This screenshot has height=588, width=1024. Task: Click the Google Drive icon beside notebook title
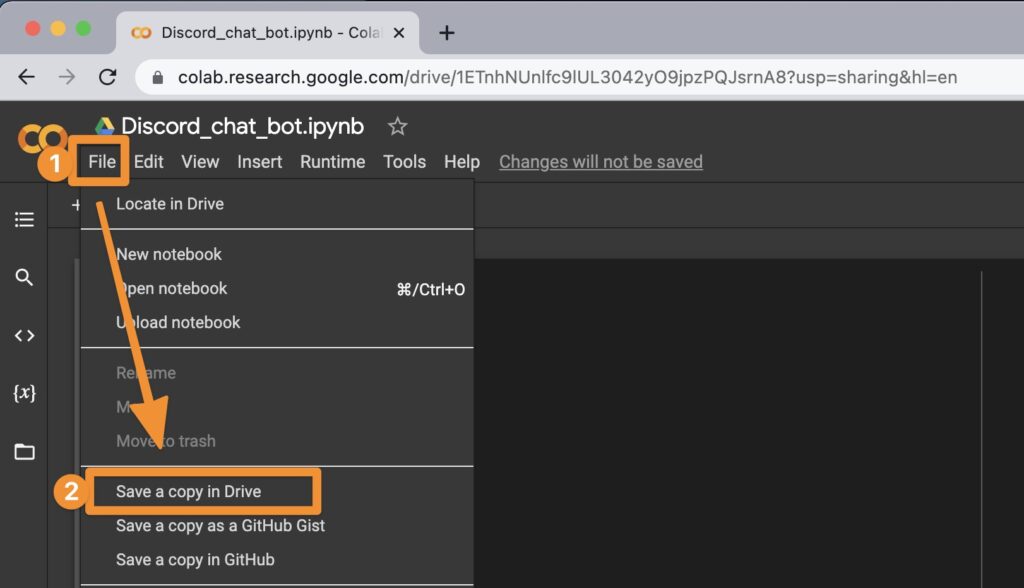pos(104,126)
